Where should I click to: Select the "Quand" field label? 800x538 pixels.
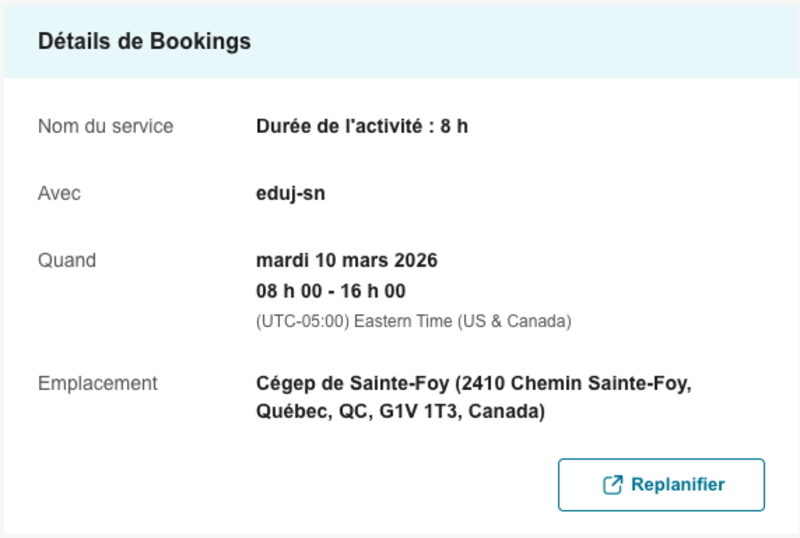[67, 260]
